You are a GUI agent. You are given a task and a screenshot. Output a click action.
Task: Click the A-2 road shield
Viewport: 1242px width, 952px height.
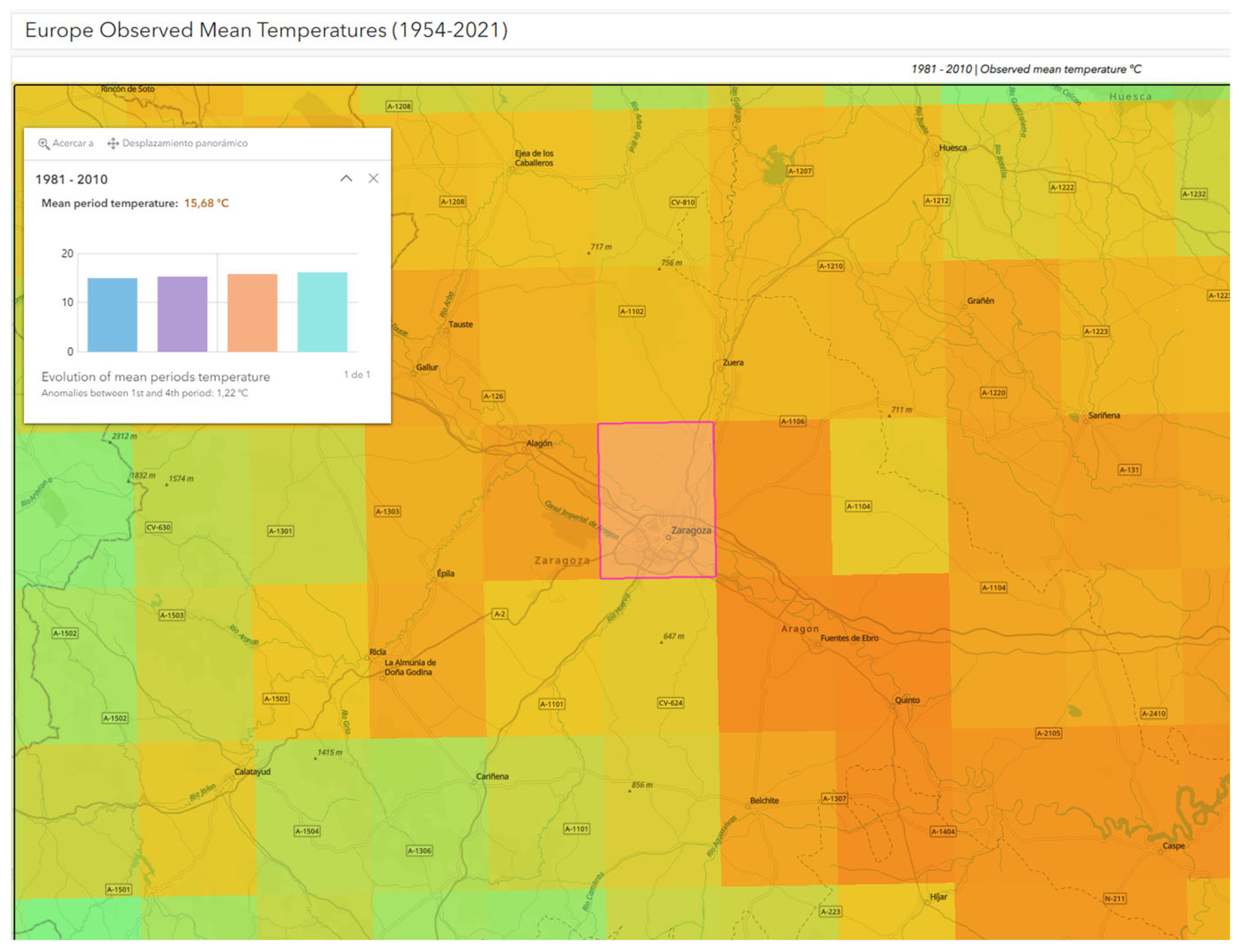[x=499, y=614]
